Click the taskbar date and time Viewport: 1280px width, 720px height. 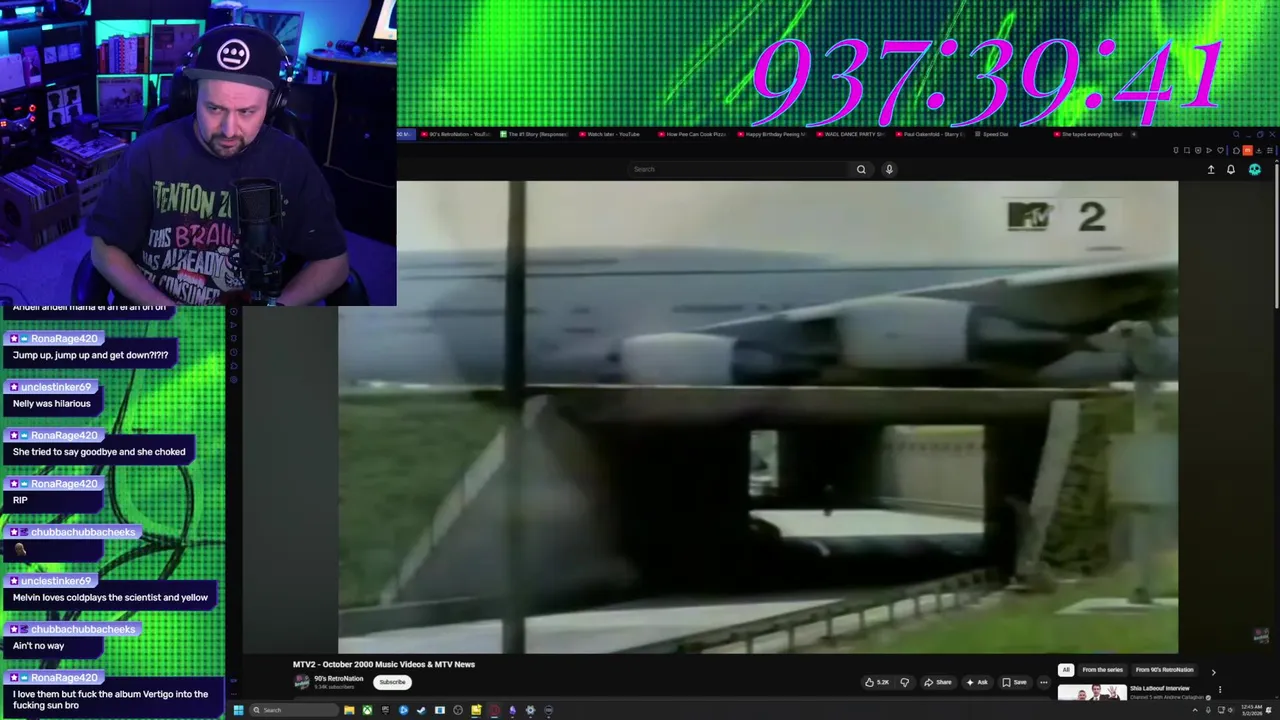tap(1252, 710)
